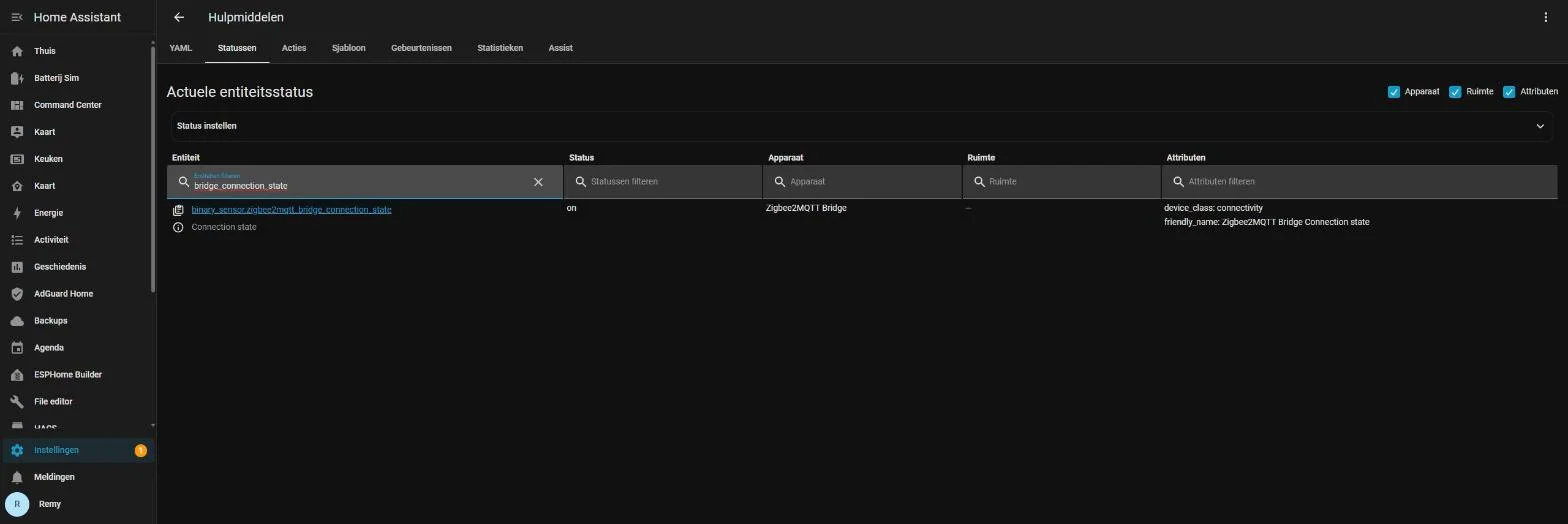Show entity info icon for Connection state
The image size is (1568, 524).
click(x=178, y=227)
